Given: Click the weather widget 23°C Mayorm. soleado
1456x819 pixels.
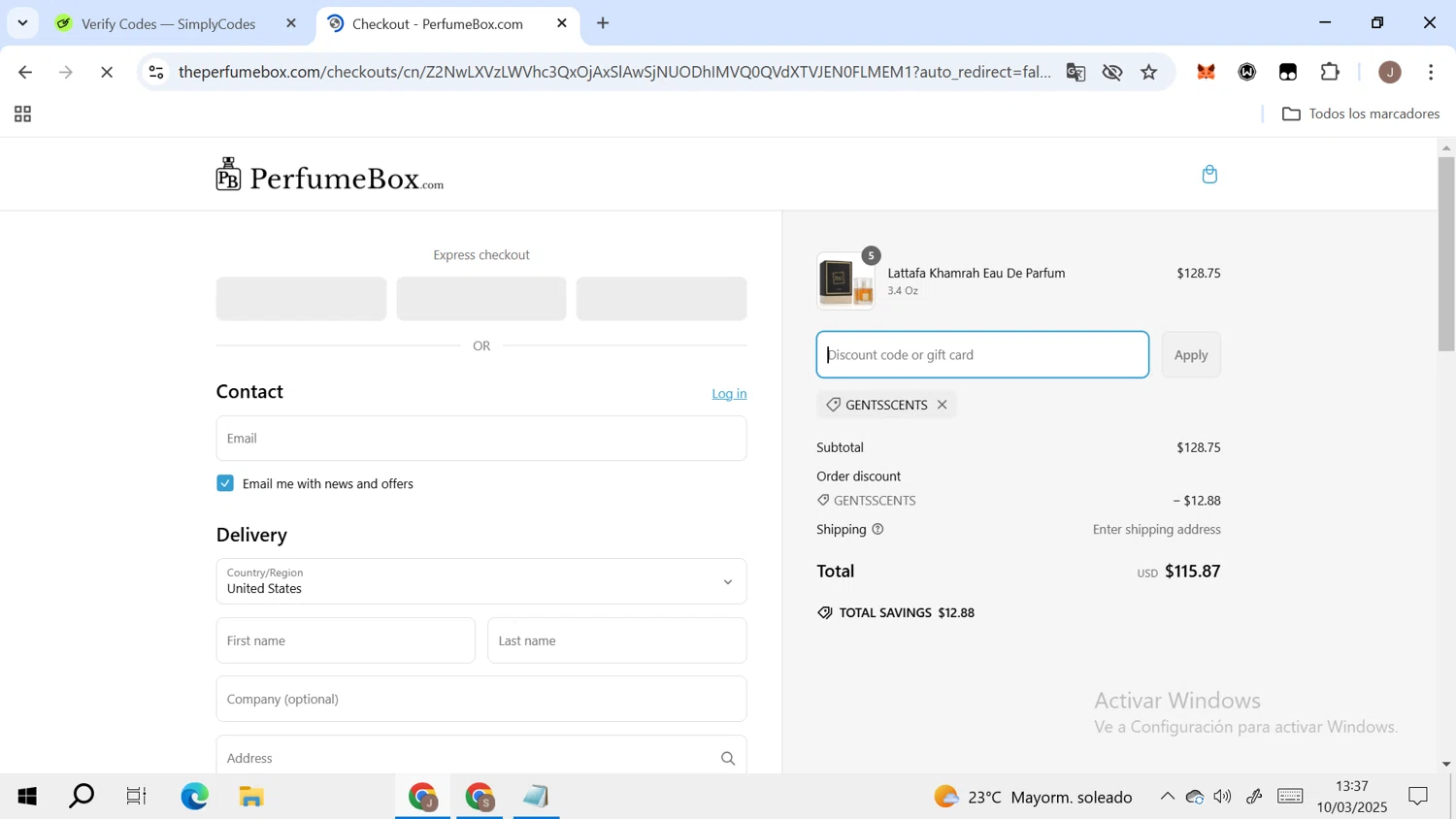Looking at the screenshot, I should coord(1033,797).
